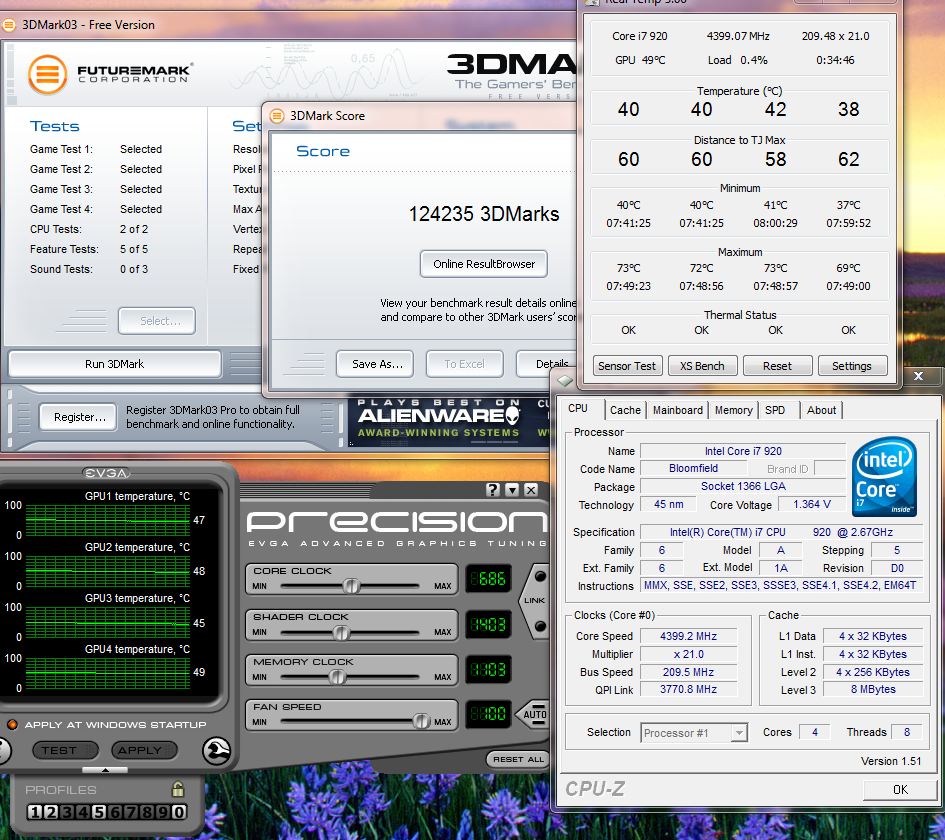Select EVGA Precision profile slot 9
Image resolution: width=945 pixels, height=840 pixels.
pyautogui.click(x=162, y=812)
